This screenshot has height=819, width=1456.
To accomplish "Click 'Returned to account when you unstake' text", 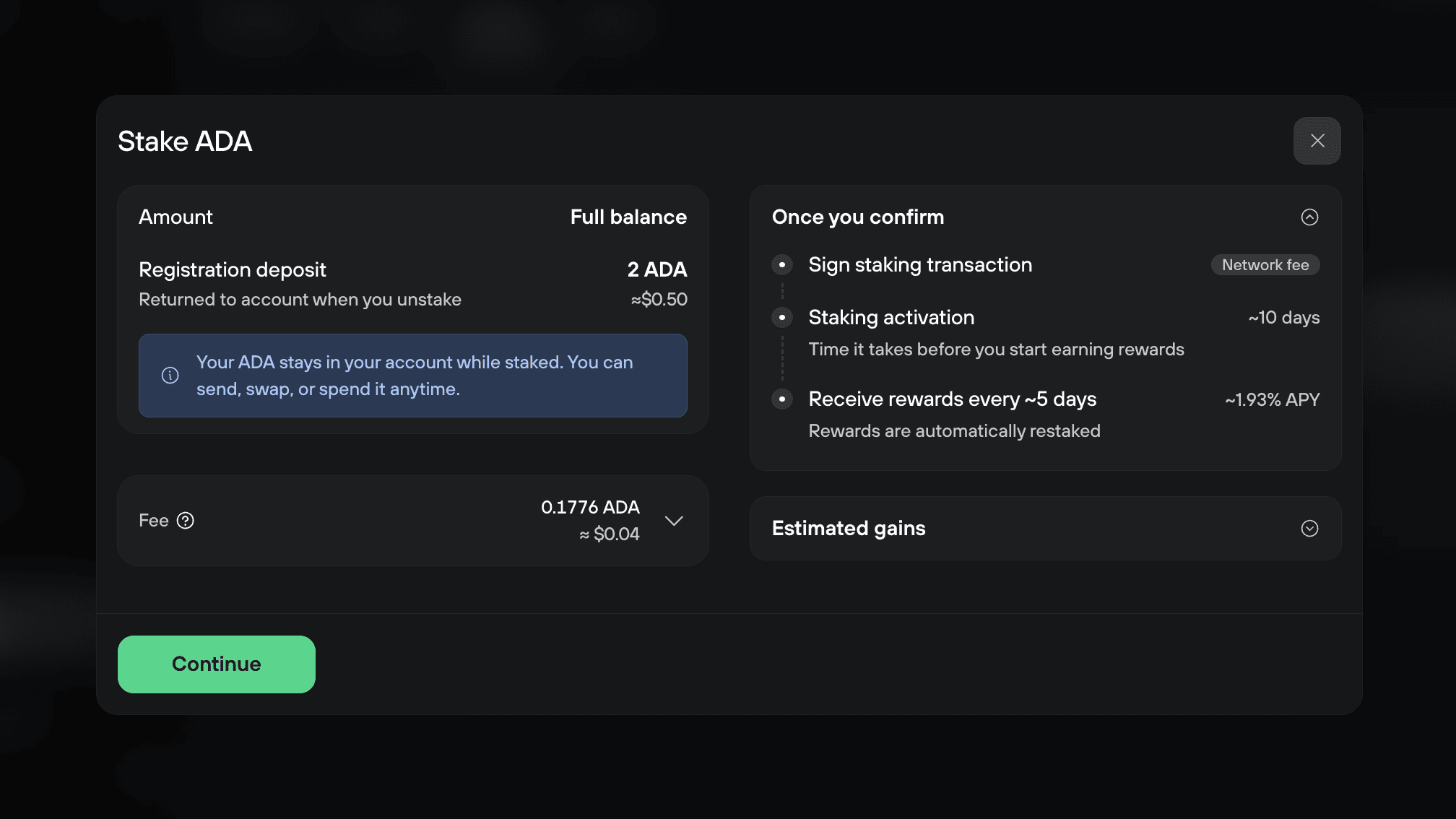I will point(300,299).
